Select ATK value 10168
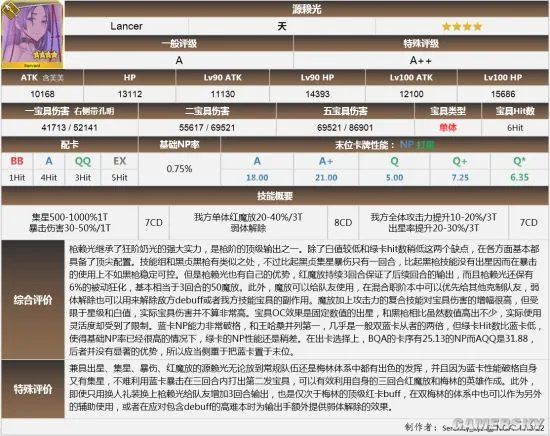Viewport: 550px width, 436px height. 42,94
